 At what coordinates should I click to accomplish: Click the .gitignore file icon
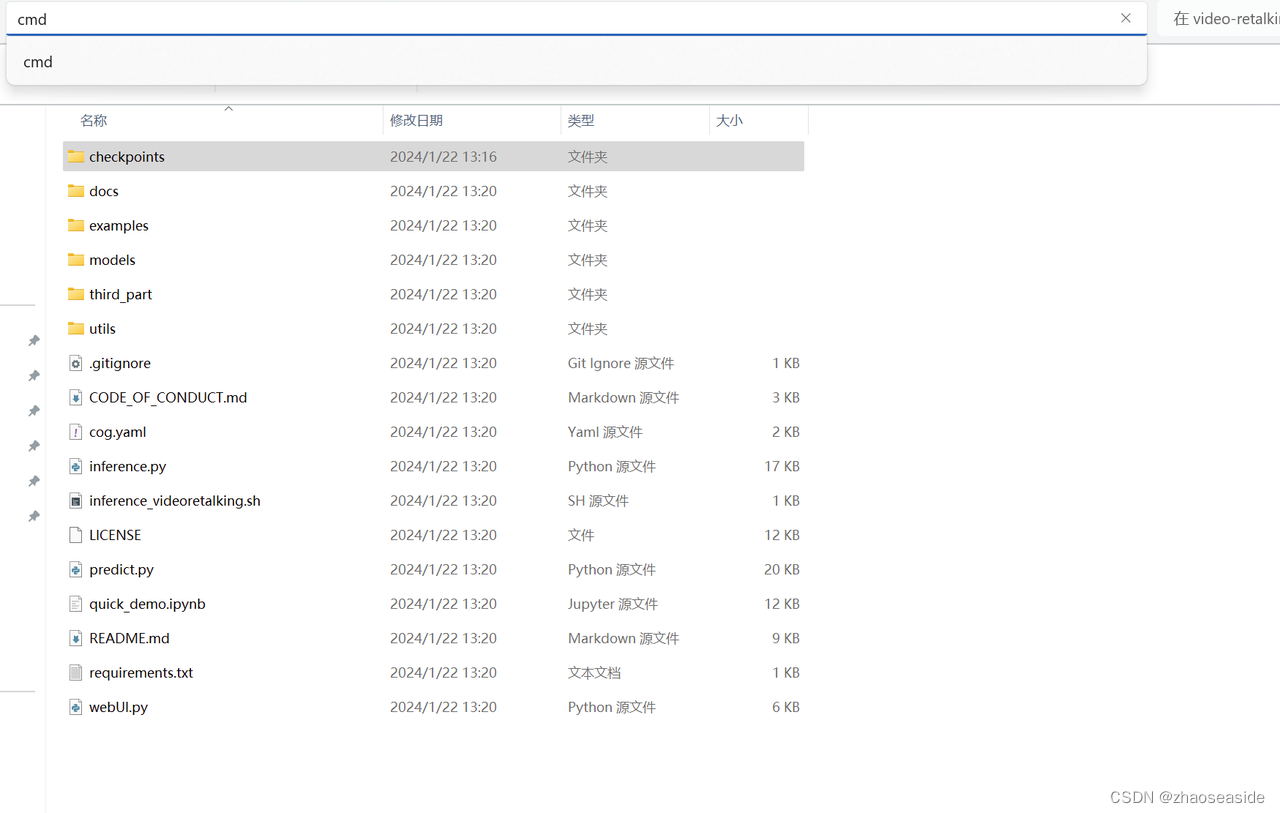coord(76,363)
